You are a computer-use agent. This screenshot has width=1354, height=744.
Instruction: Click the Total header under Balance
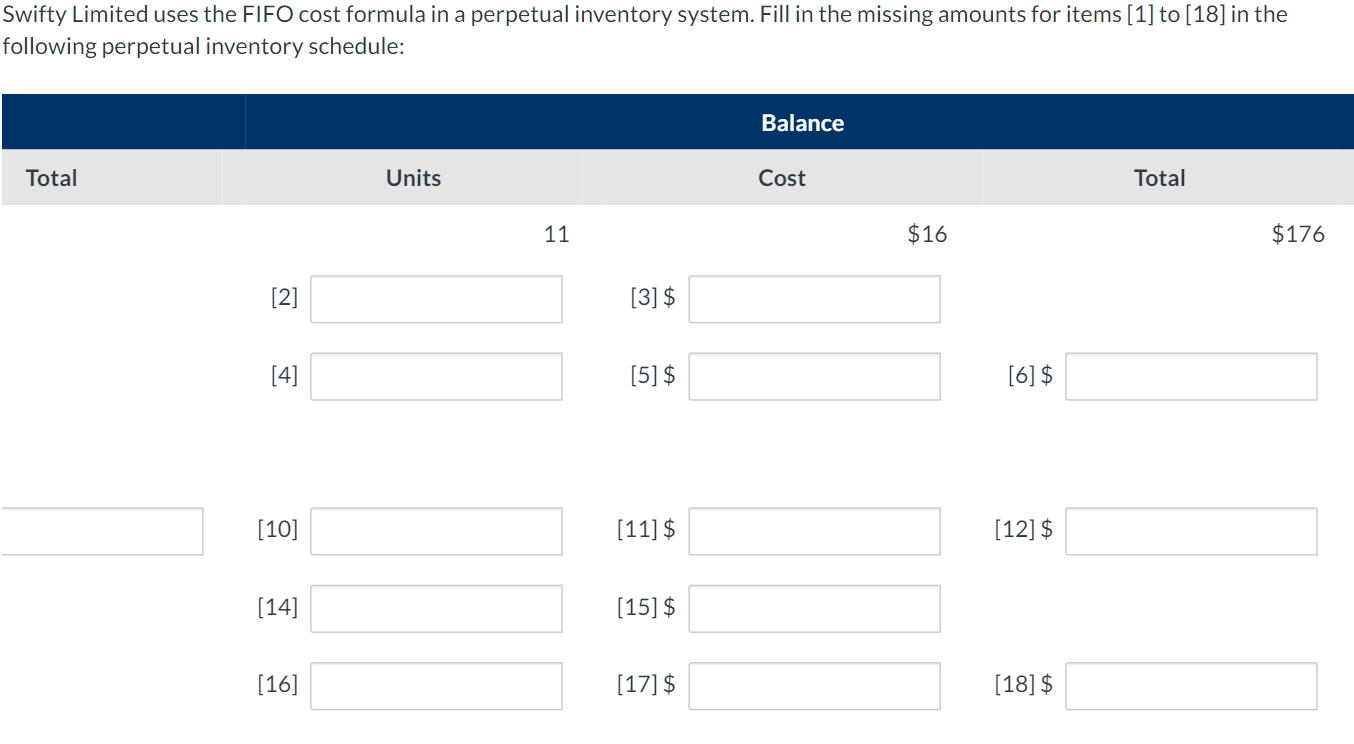(x=1160, y=178)
